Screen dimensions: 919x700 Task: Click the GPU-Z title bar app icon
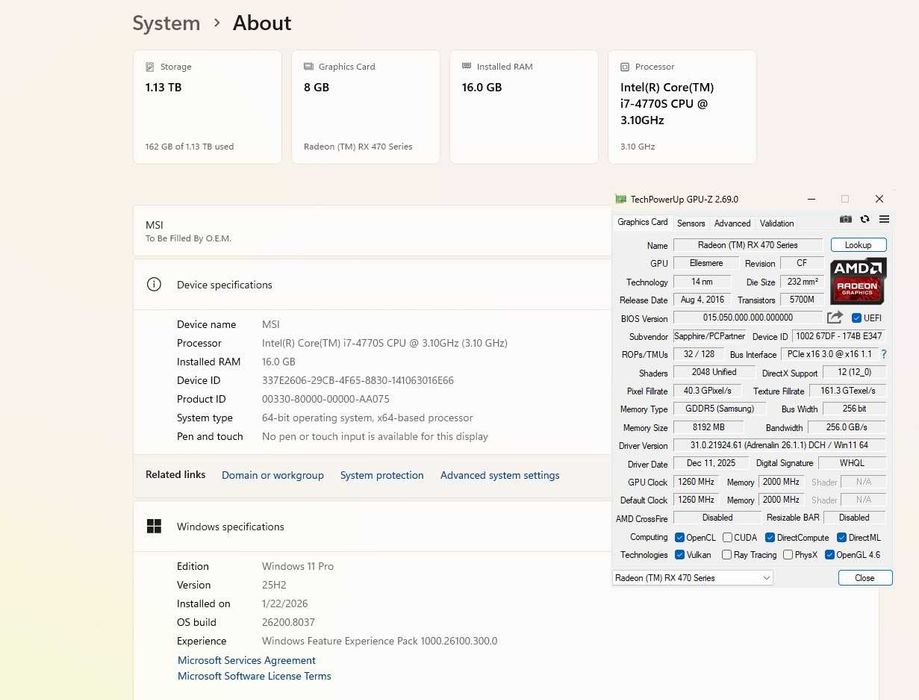[x=621, y=199]
